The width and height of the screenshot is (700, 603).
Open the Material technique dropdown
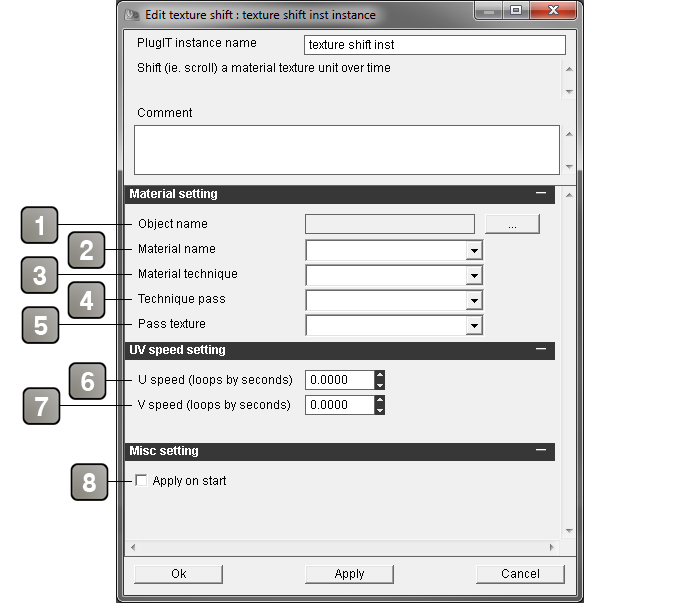click(474, 275)
